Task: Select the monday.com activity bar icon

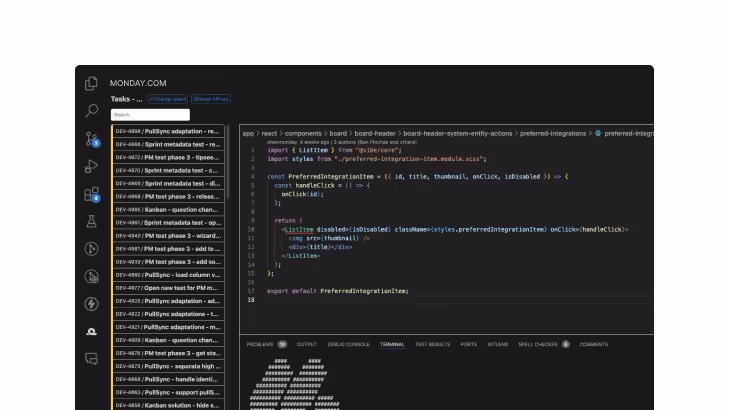Action: [x=91, y=331]
